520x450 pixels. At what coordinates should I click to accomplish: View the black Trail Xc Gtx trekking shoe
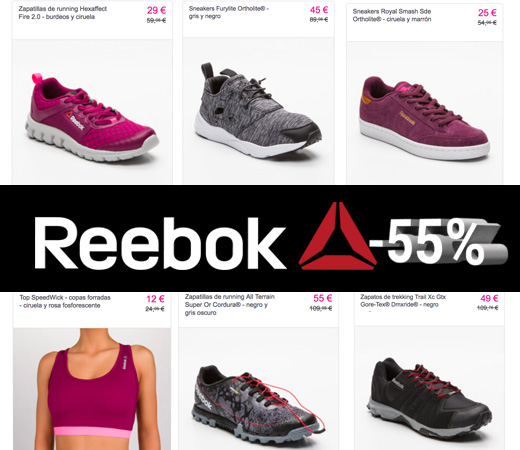click(429, 398)
